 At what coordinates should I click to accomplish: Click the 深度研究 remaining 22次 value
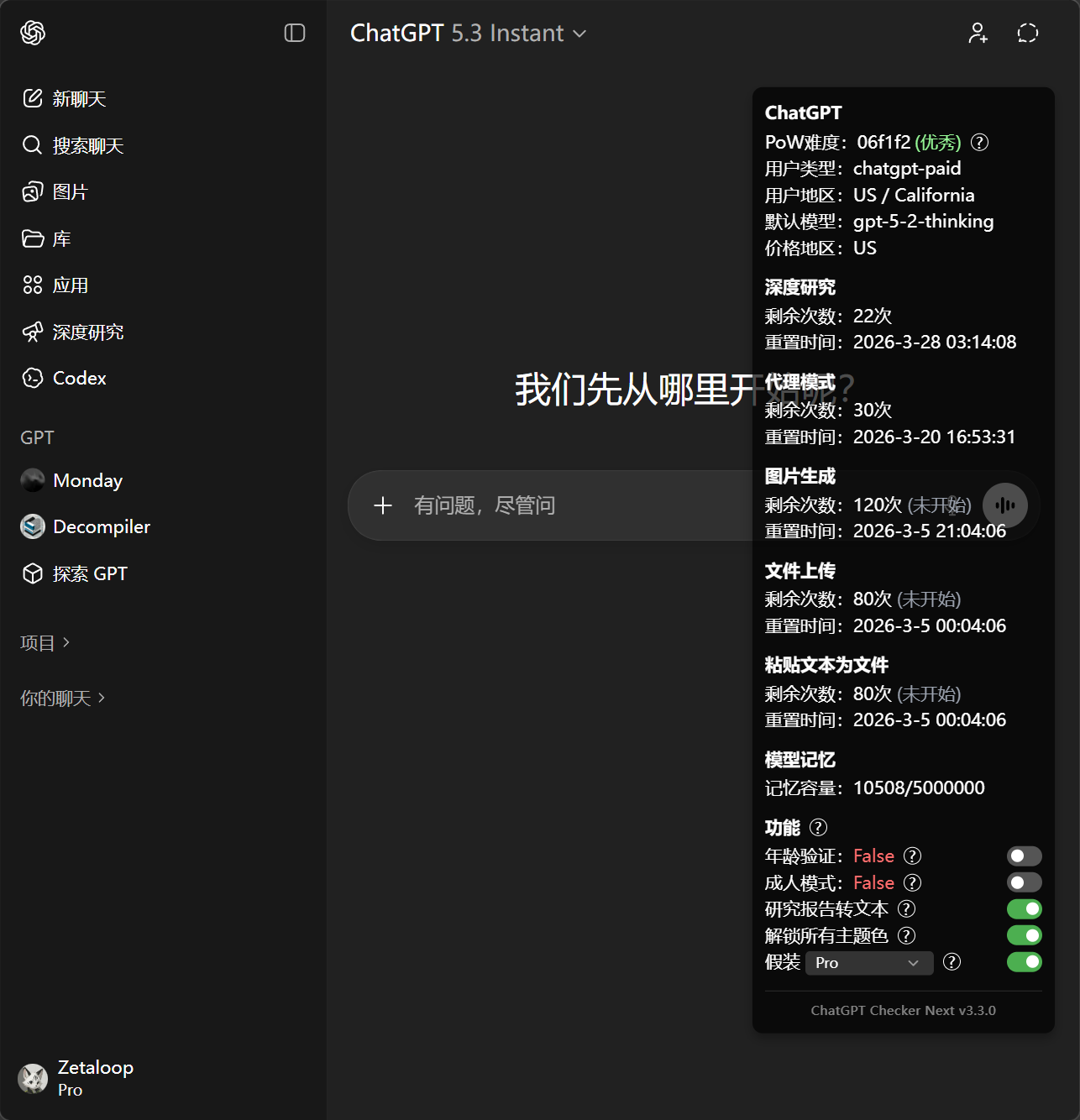pyautogui.click(x=873, y=316)
